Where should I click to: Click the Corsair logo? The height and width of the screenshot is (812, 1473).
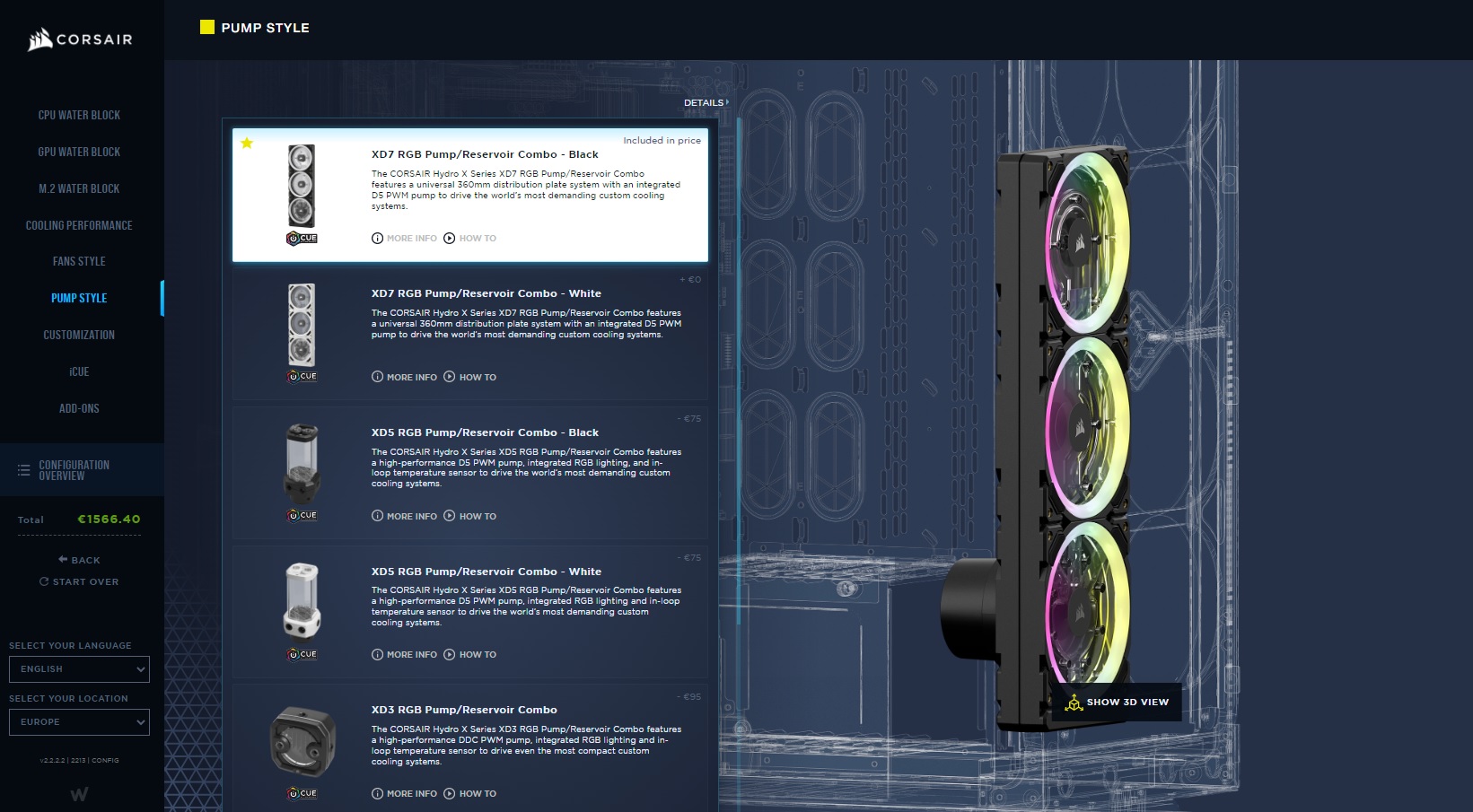coord(80,39)
